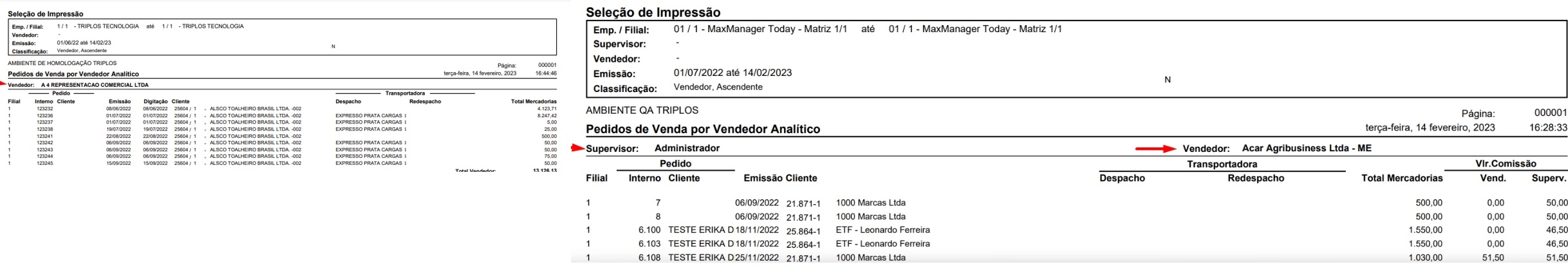Click the red arrow beside A 4 REPRESENTACAO vendor
1568x269 pixels.
3,84
